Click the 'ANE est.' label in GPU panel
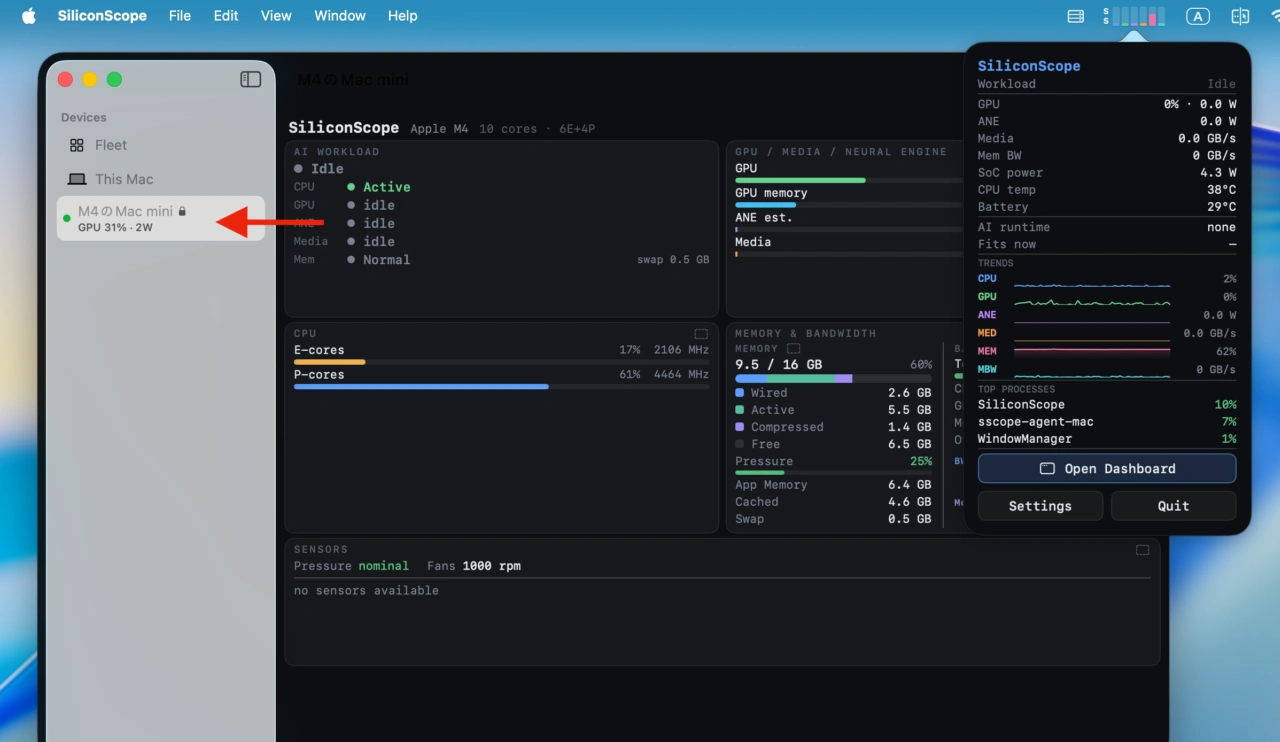The image size is (1280, 742). point(764,217)
